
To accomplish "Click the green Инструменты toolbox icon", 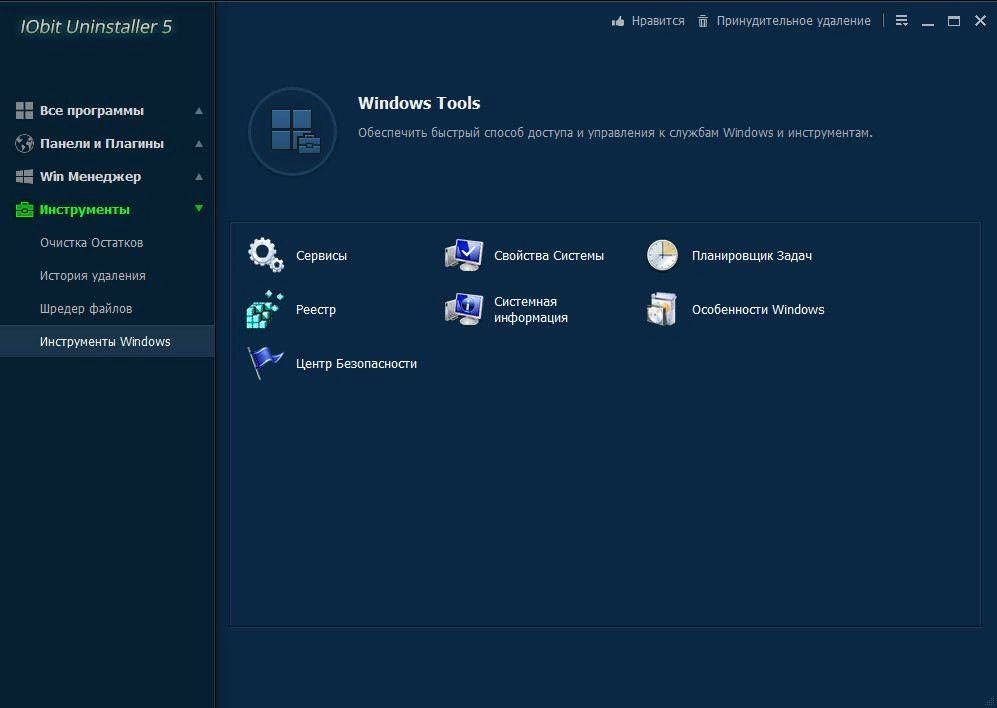I will pyautogui.click(x=24, y=209).
